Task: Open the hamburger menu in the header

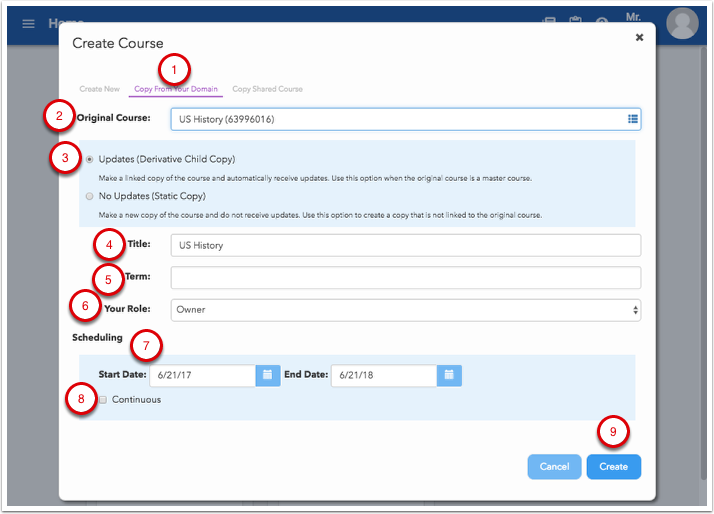Action: click(28, 24)
